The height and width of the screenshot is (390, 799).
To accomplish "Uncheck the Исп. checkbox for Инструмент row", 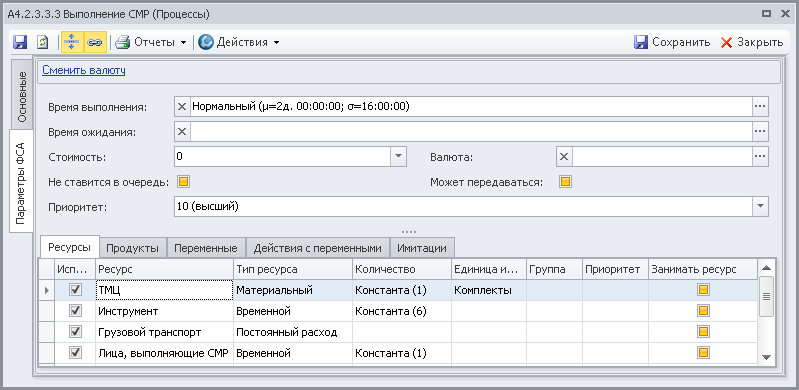I will [x=75, y=310].
